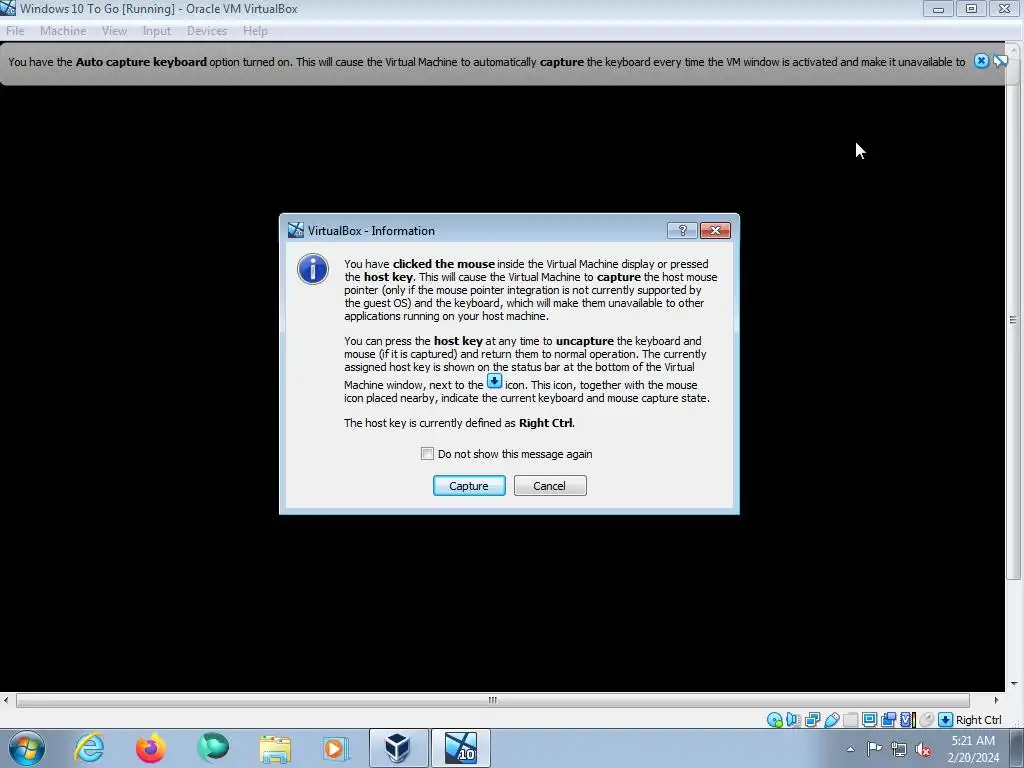Click the optical disk status icon
This screenshot has height=768, width=1024.
pos(775,720)
